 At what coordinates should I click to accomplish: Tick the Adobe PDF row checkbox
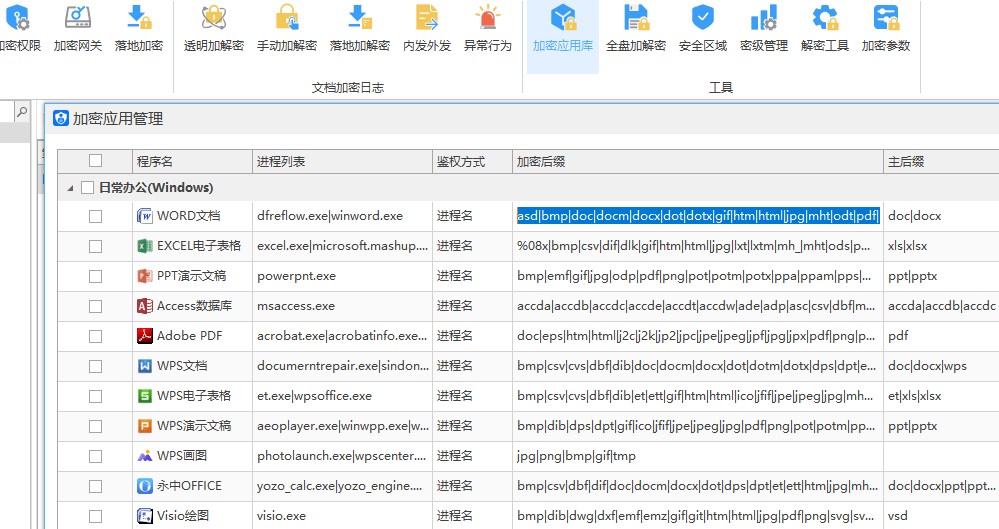click(x=95, y=336)
